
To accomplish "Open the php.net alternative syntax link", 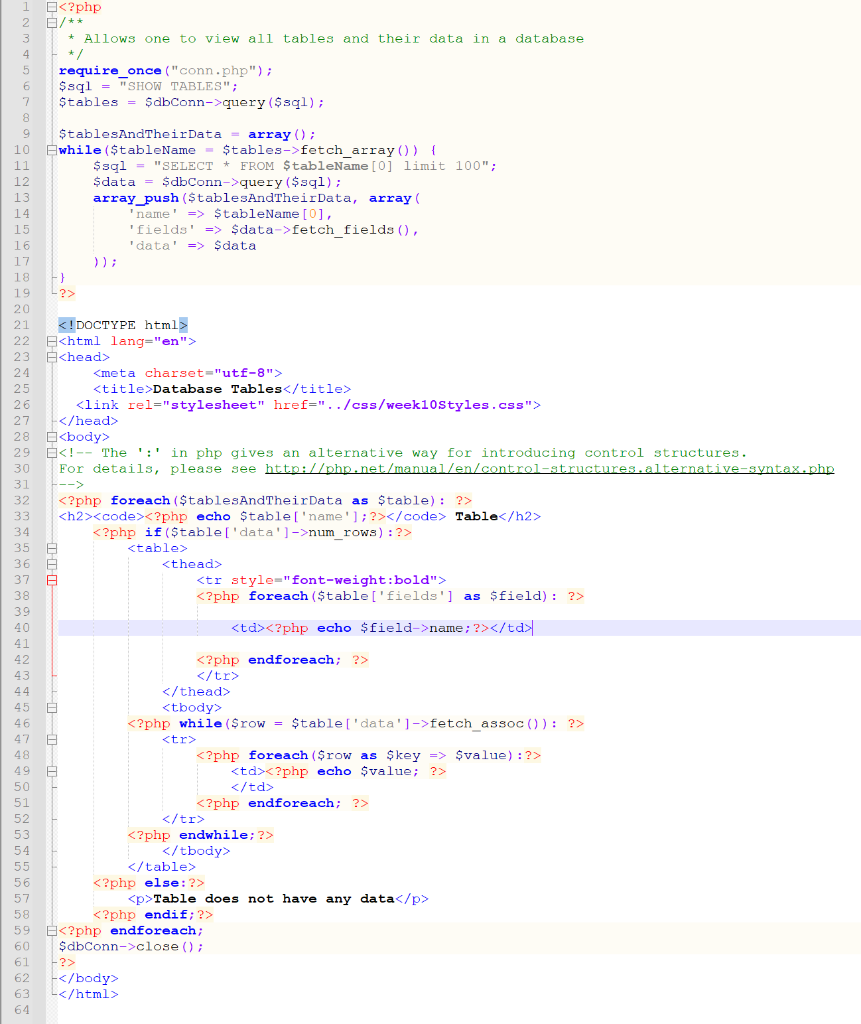I will (x=560, y=468).
